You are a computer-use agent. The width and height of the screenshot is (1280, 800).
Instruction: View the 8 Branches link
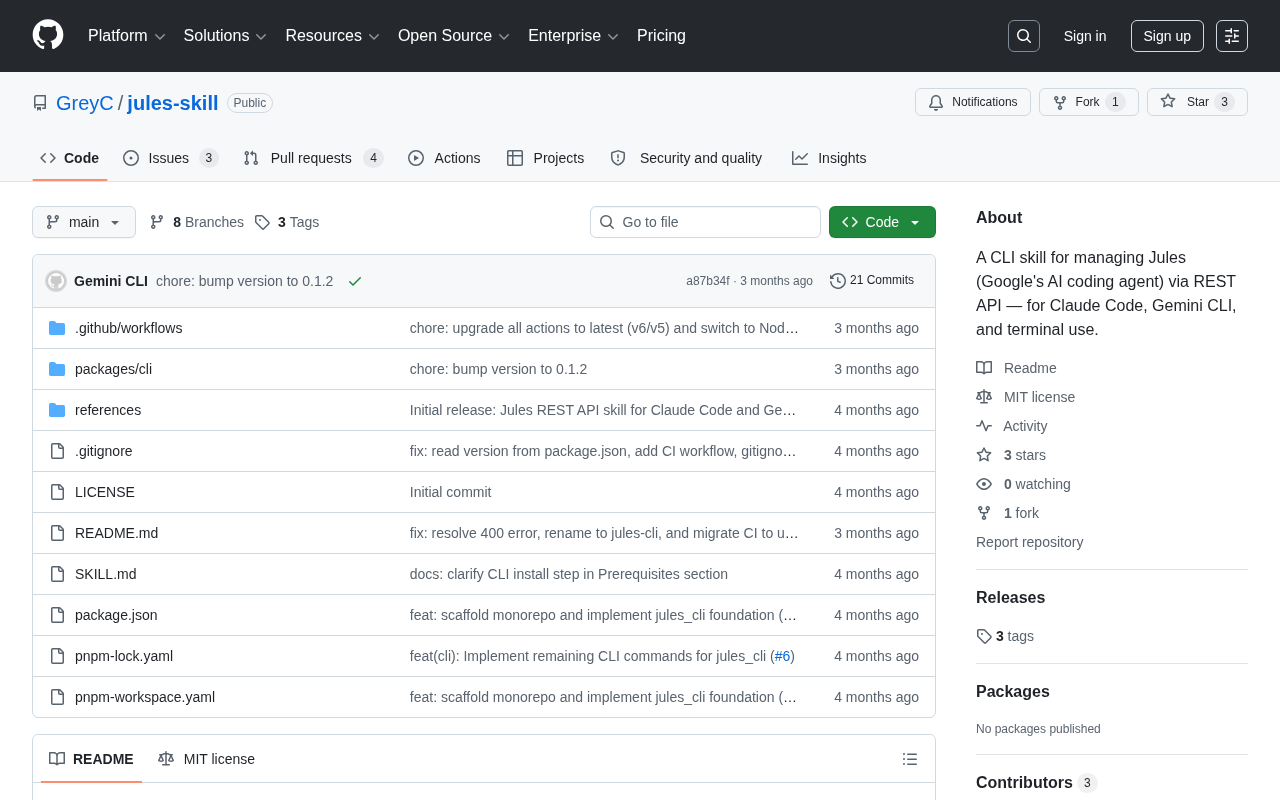coord(197,222)
